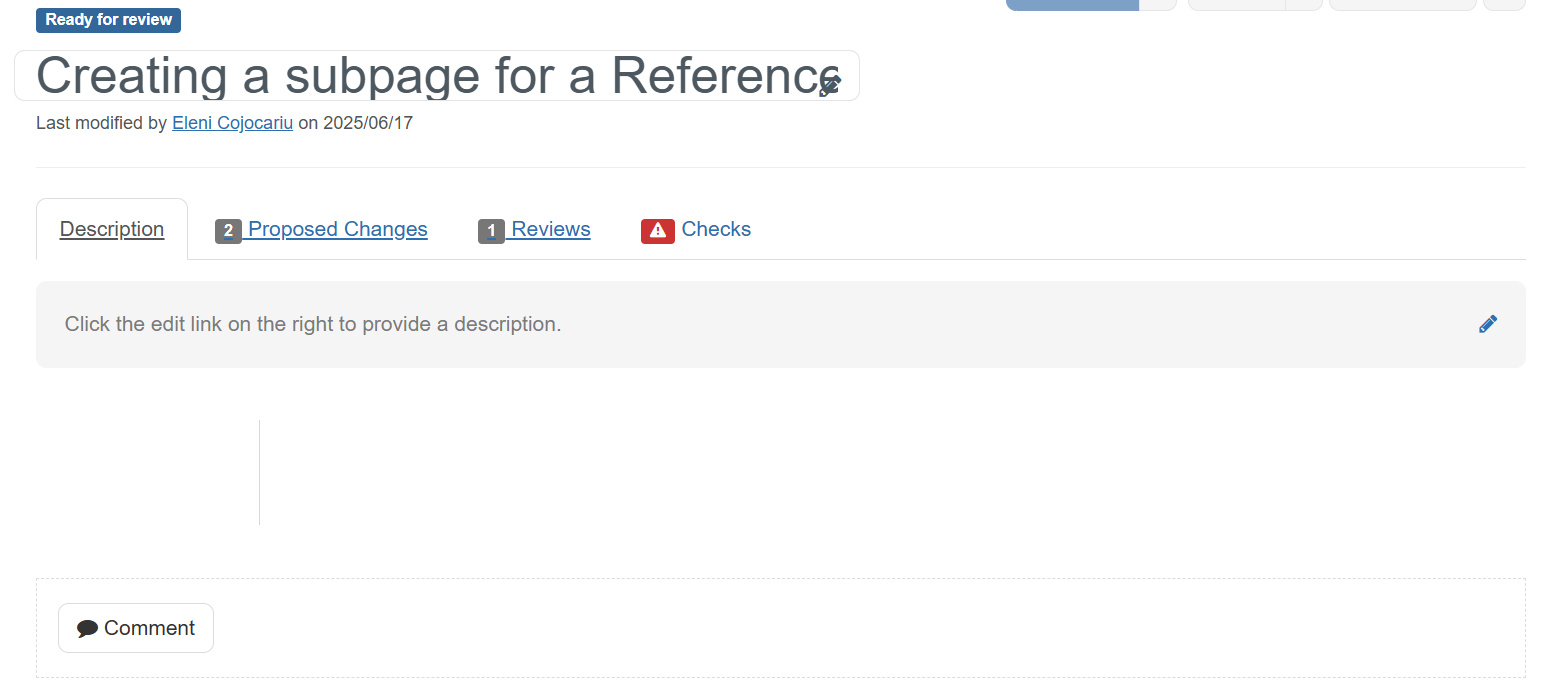The width and height of the screenshot is (1550, 696).
Task: Click the speech bubble icon in Comment button
Action: pos(88,629)
